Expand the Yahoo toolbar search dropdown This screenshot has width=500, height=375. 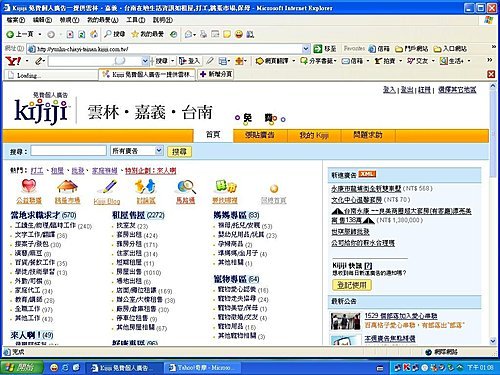point(145,61)
